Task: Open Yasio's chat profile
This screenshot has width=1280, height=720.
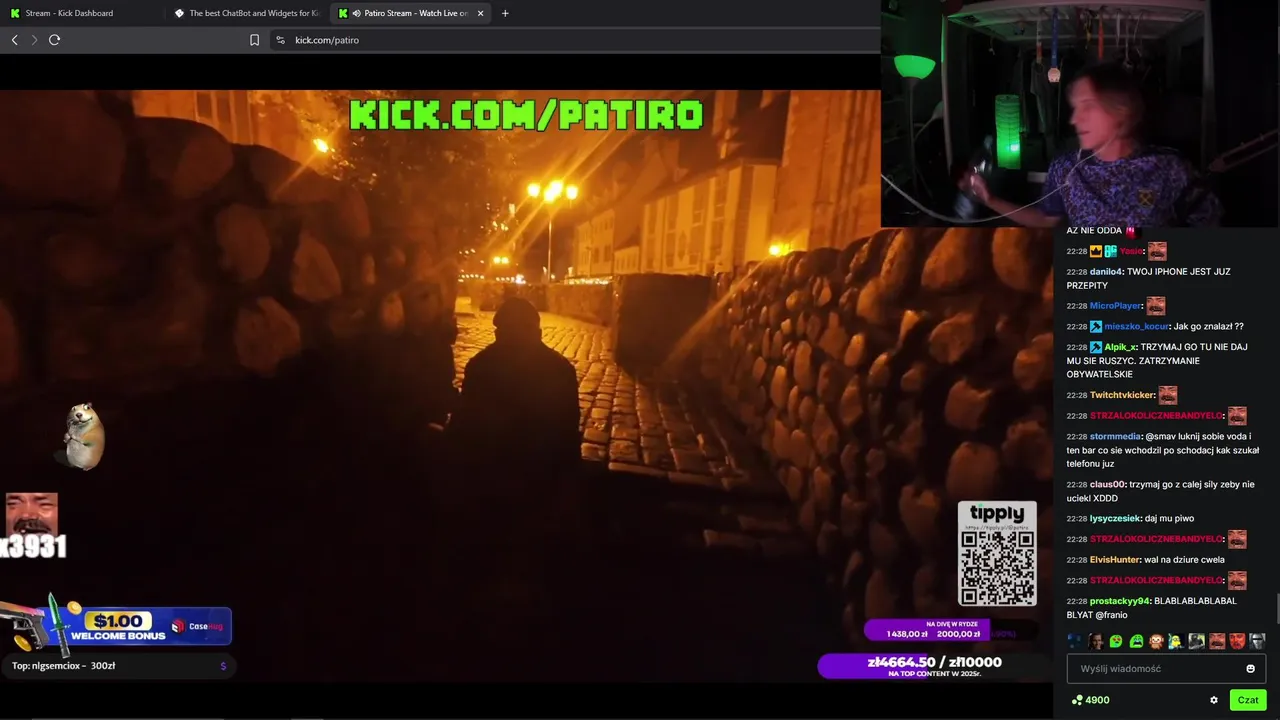Action: [1131, 251]
